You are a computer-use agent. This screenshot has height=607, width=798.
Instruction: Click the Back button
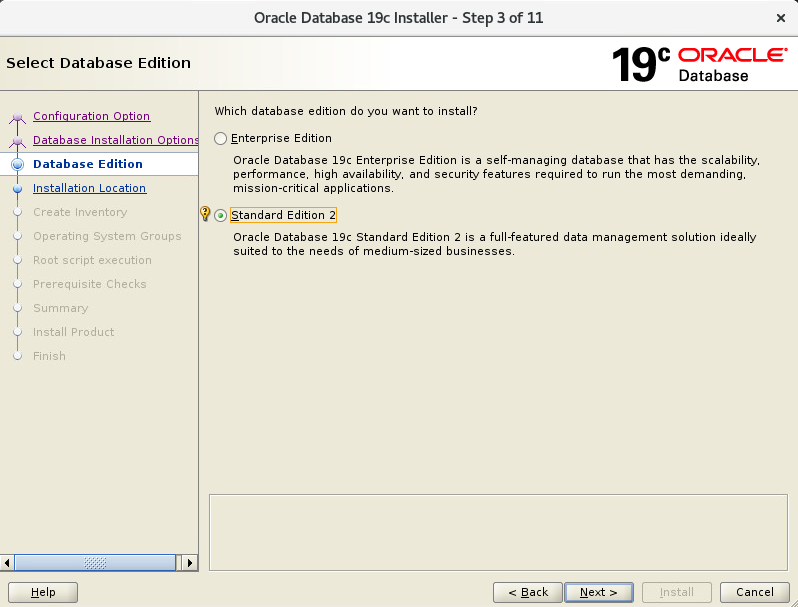click(528, 592)
